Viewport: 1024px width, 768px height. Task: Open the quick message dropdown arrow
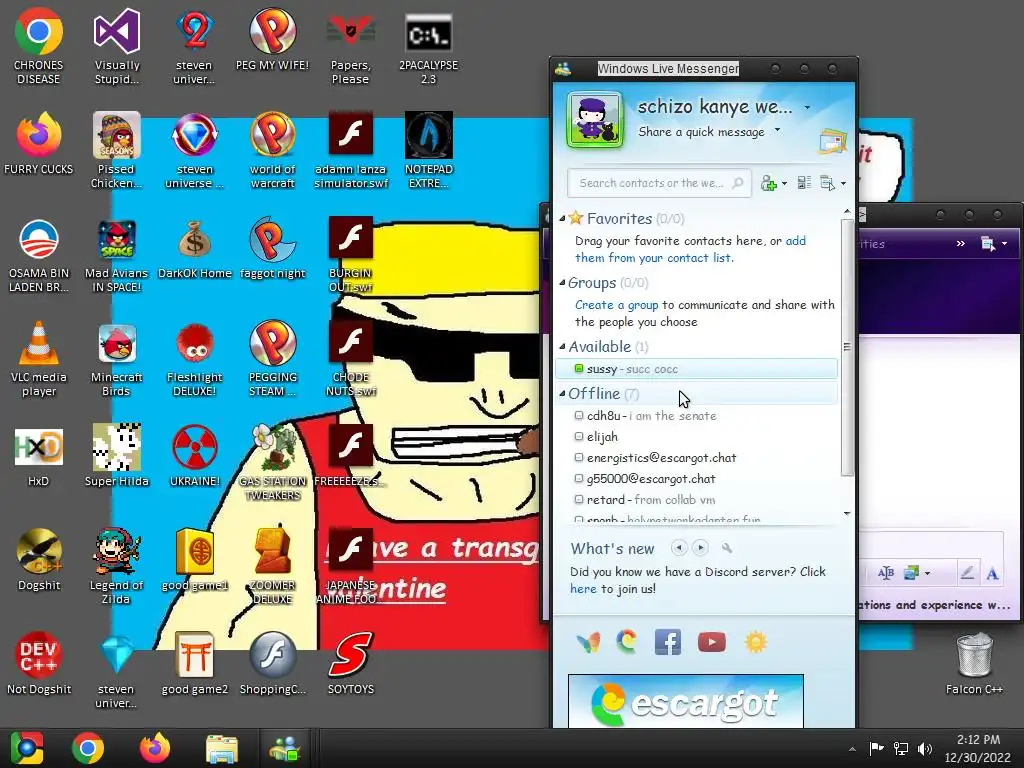(777, 129)
